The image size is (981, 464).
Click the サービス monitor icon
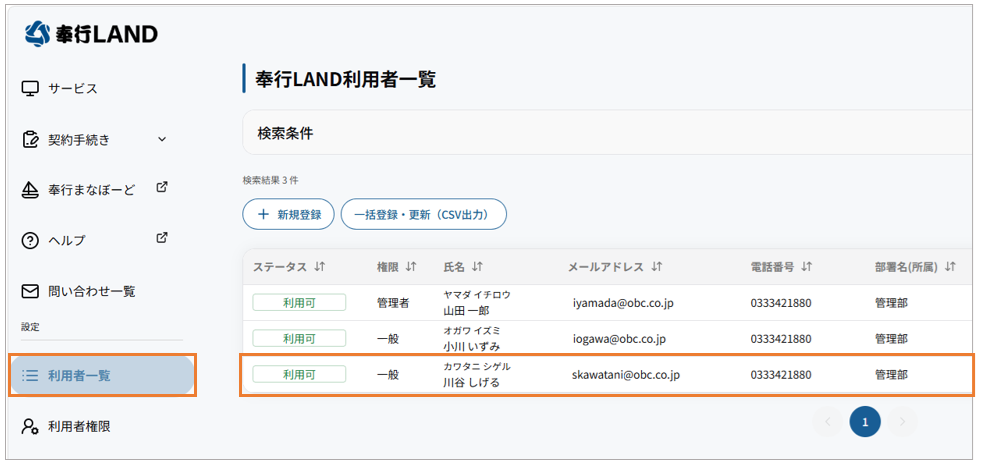click(x=30, y=88)
